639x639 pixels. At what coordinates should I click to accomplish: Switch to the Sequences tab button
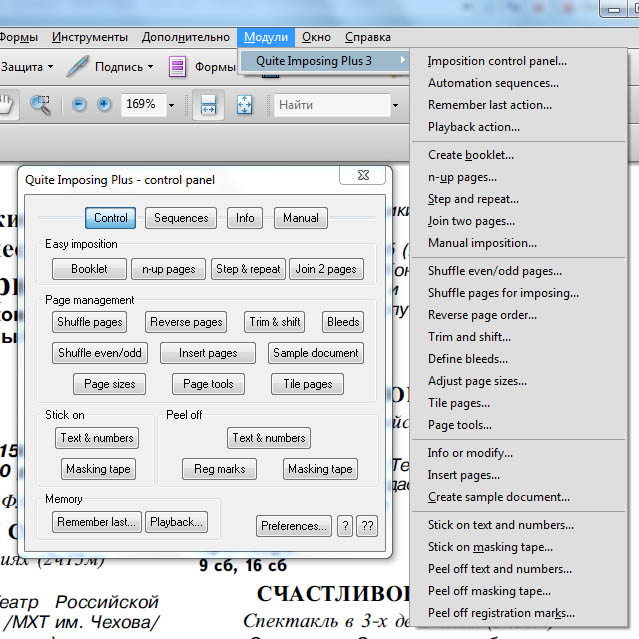[181, 218]
